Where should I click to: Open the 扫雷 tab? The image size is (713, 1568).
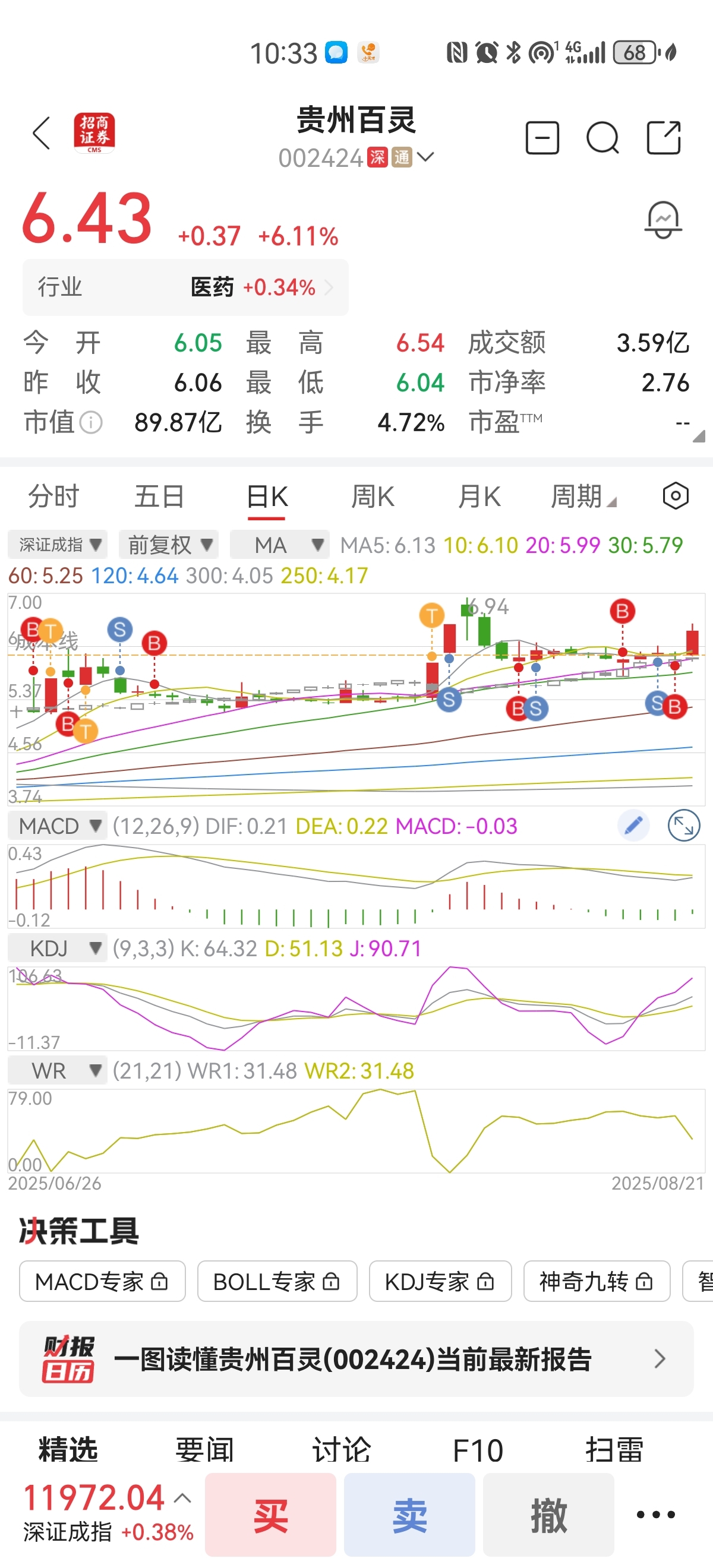(x=614, y=1449)
